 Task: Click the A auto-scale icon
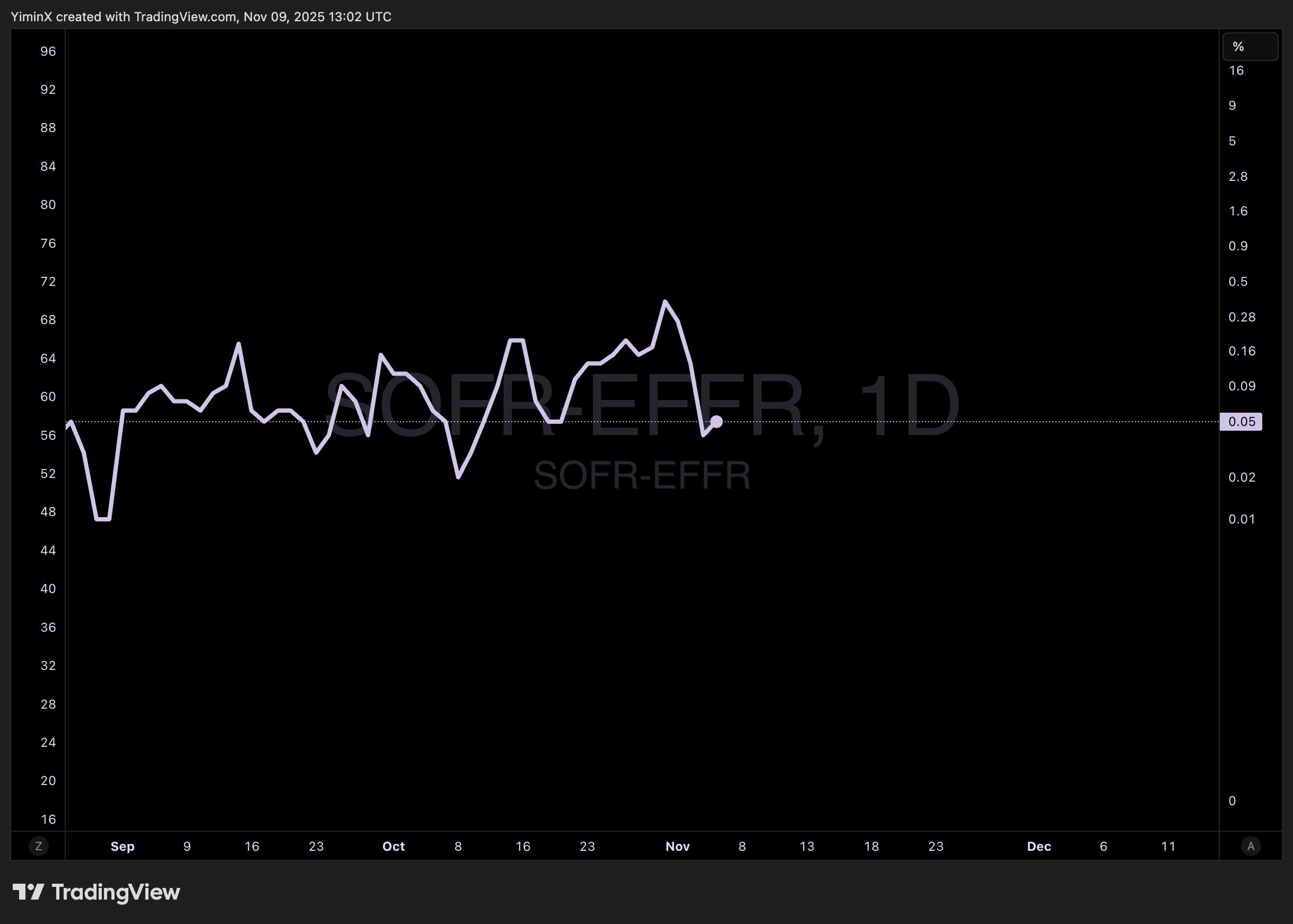[x=1251, y=846]
